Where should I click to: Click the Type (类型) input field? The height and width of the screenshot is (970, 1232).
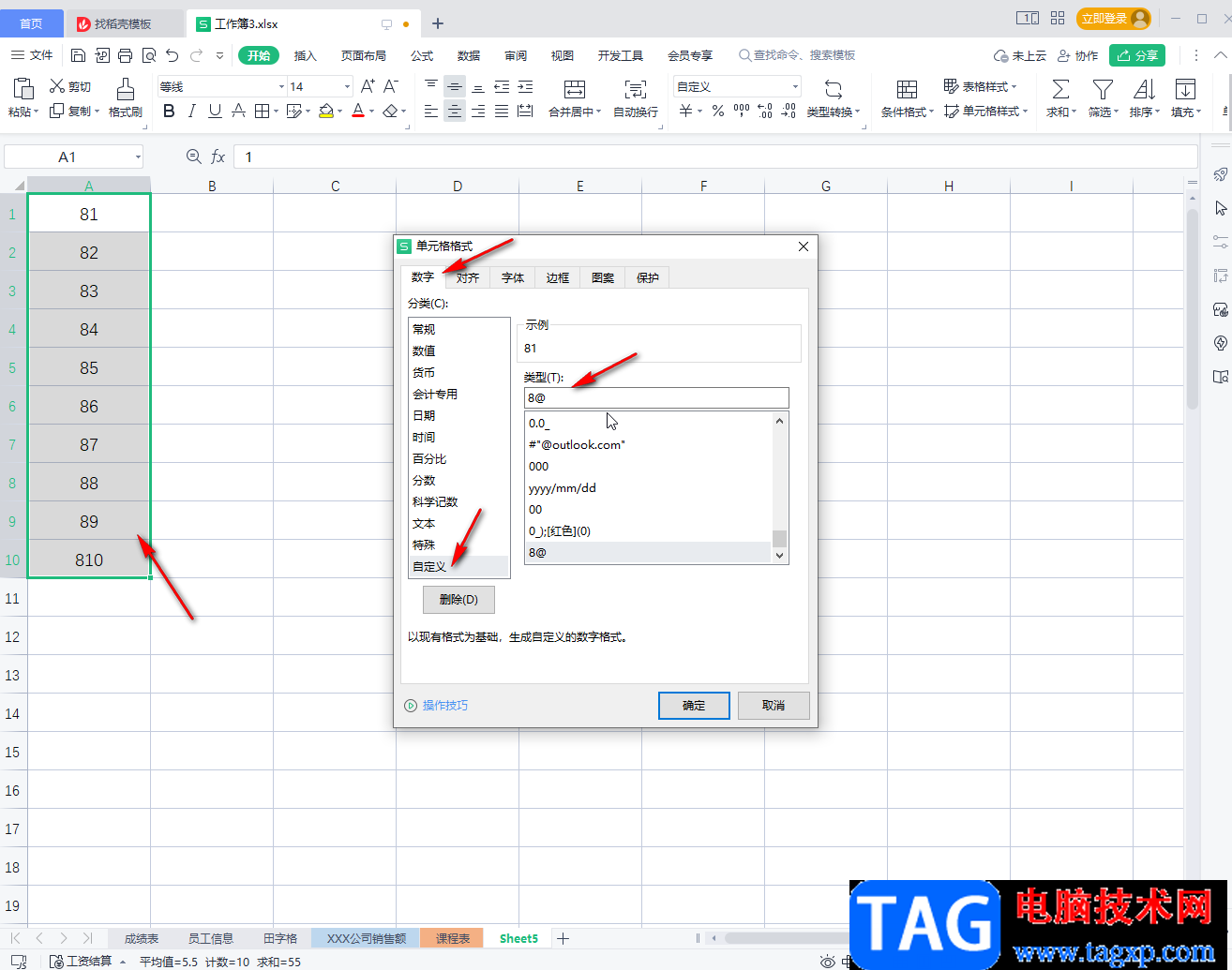coord(656,397)
